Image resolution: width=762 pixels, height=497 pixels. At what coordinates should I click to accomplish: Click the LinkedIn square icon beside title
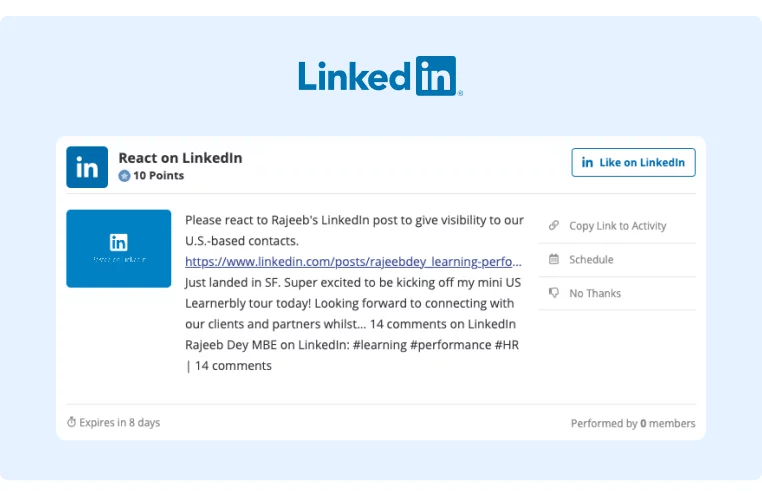[87, 167]
